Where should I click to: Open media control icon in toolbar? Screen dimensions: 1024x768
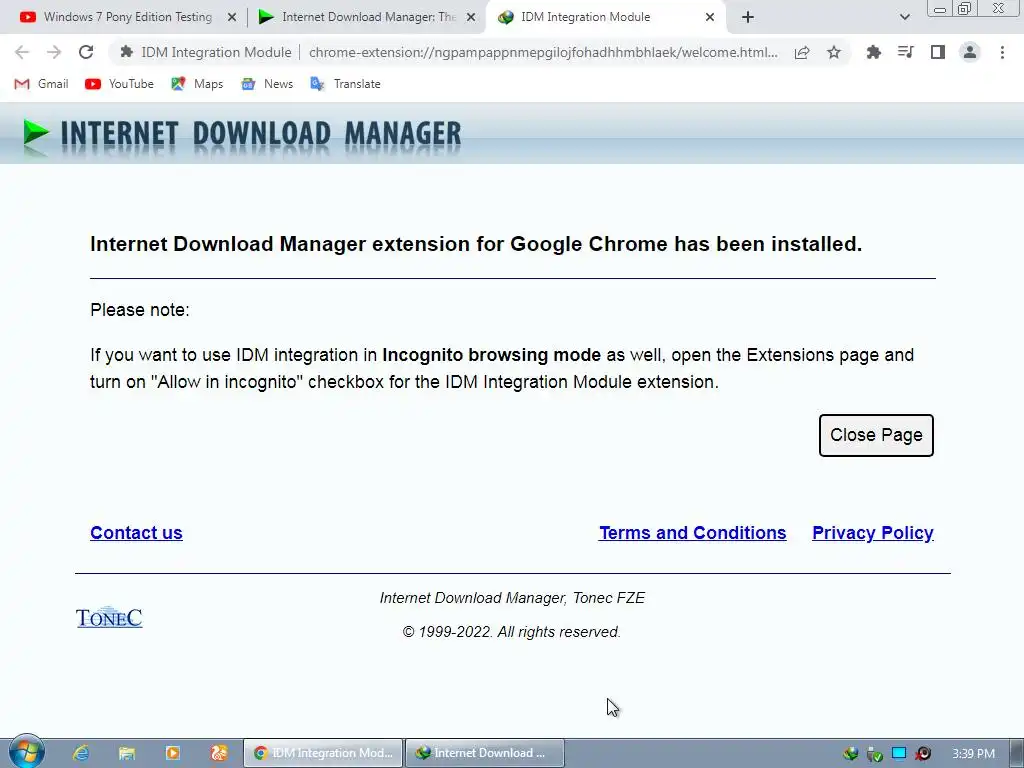[x=906, y=52]
